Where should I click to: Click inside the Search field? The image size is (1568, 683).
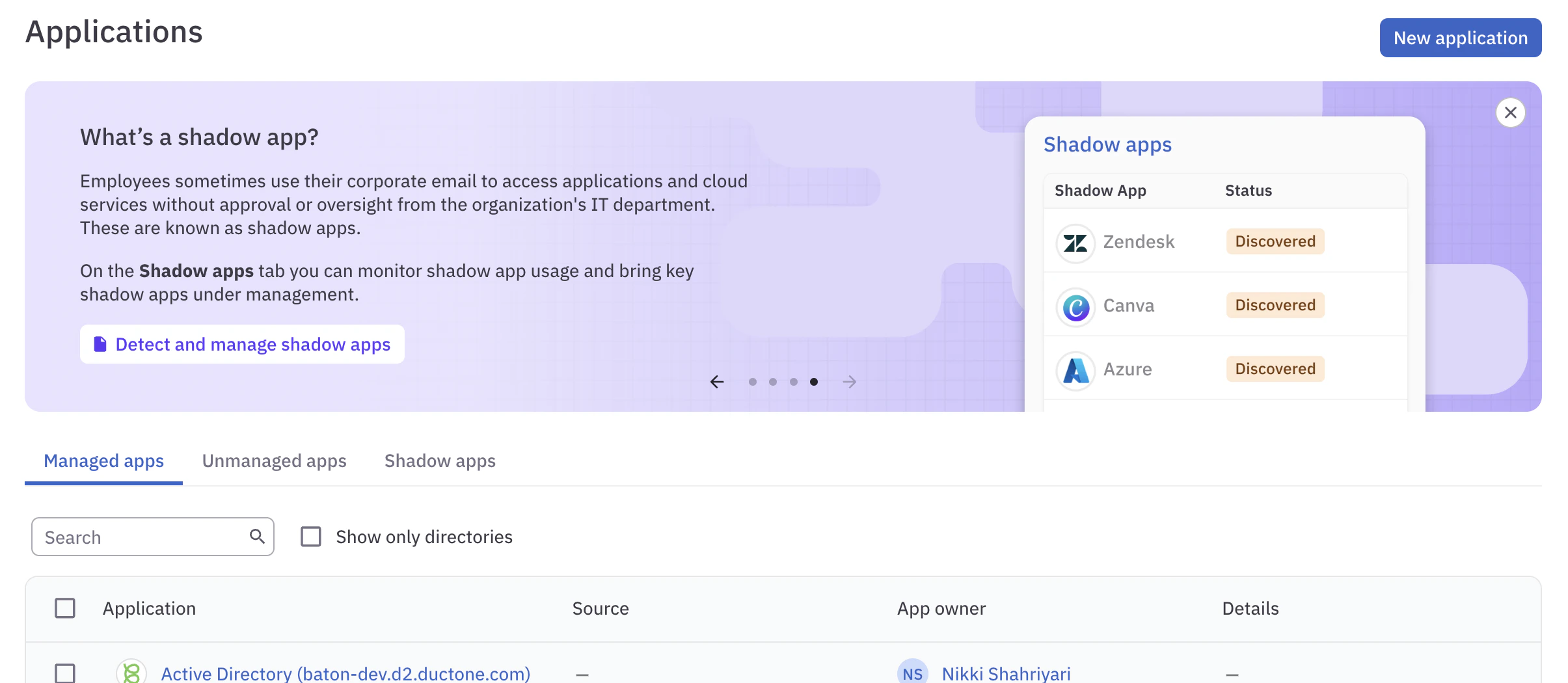tap(130, 537)
